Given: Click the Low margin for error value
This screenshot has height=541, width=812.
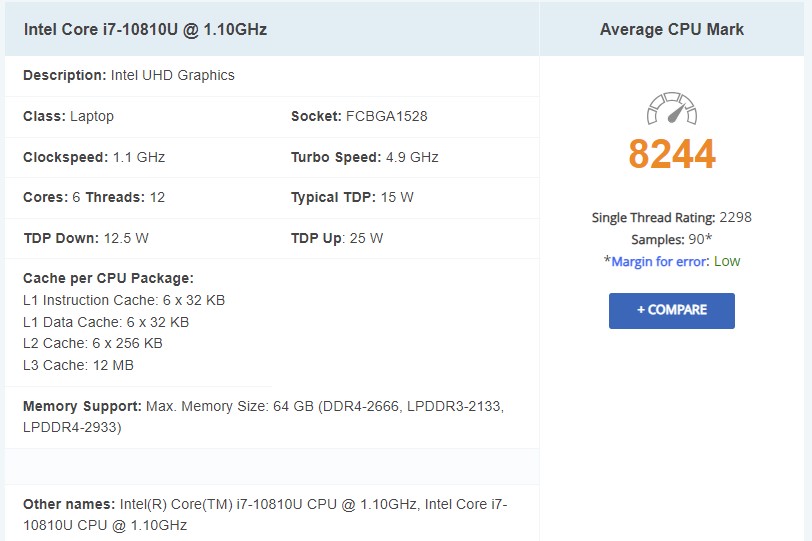Looking at the screenshot, I should click(x=727, y=261).
